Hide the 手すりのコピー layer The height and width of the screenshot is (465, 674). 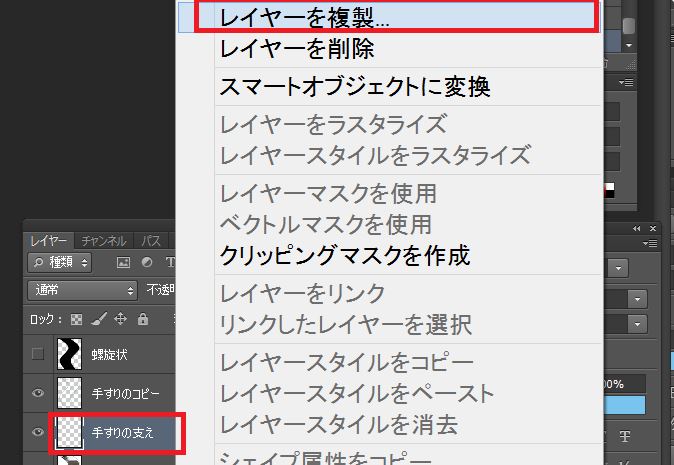pos(38,393)
